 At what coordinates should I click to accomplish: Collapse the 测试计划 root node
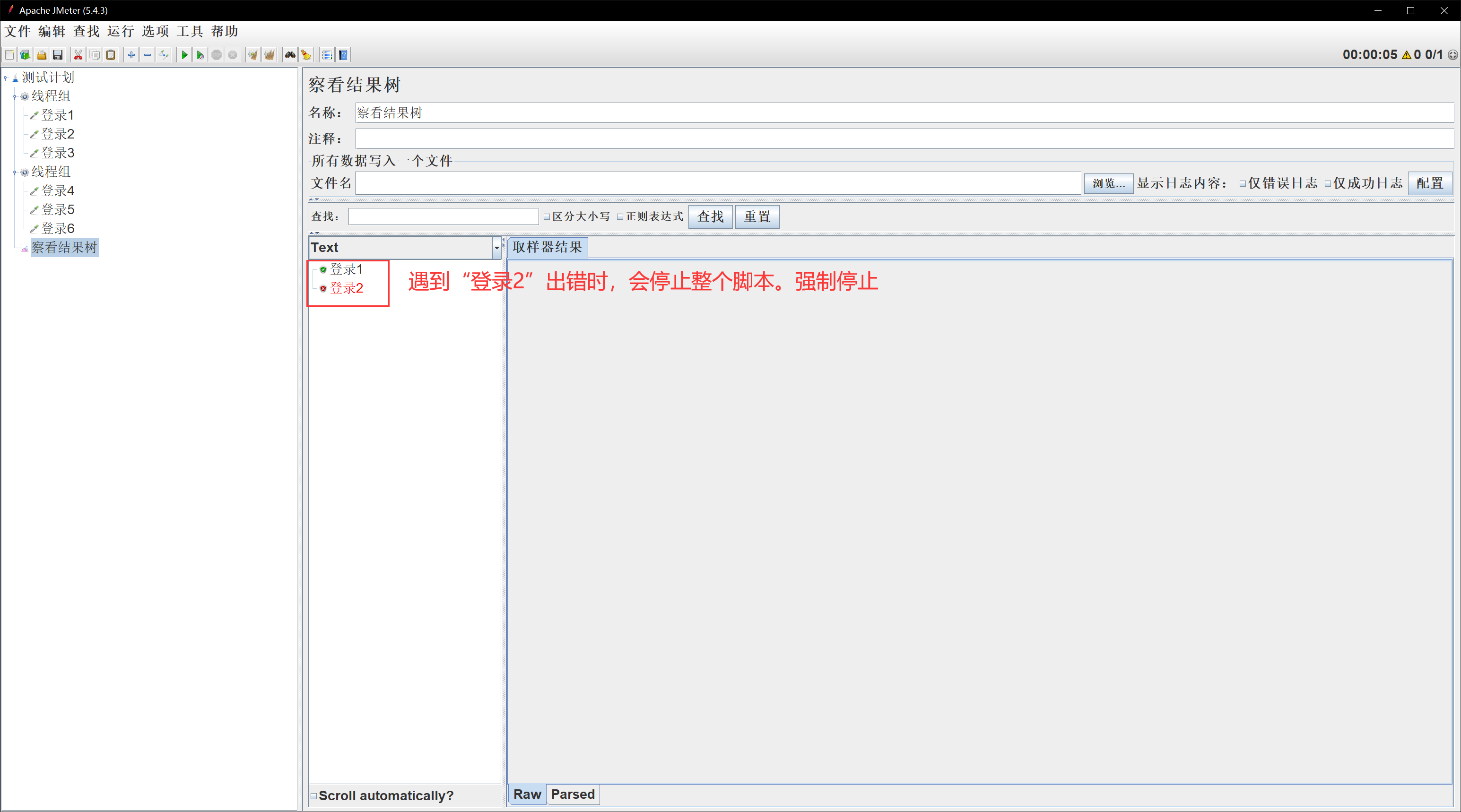coord(6,78)
